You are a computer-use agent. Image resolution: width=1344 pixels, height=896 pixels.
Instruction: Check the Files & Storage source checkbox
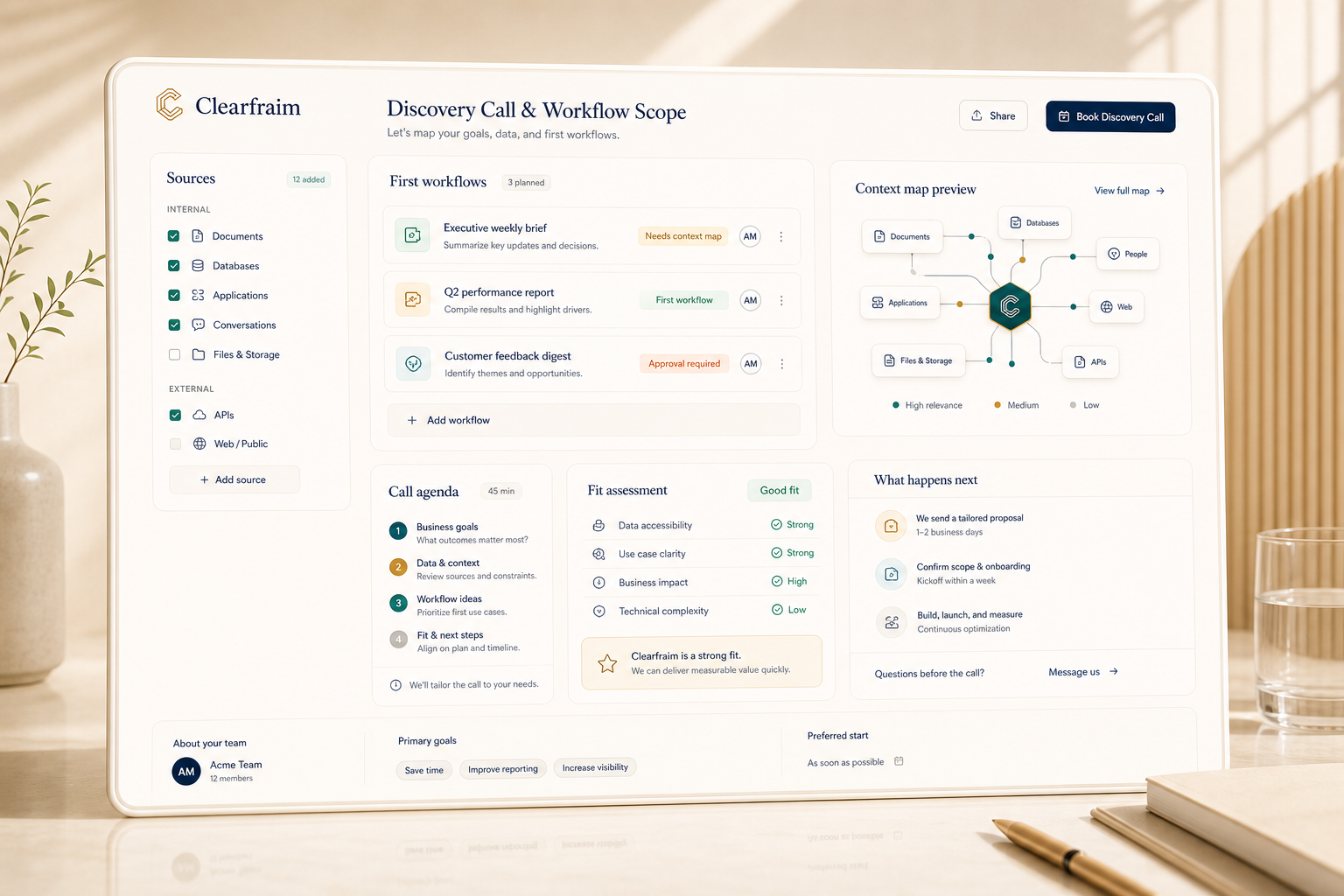tap(174, 354)
